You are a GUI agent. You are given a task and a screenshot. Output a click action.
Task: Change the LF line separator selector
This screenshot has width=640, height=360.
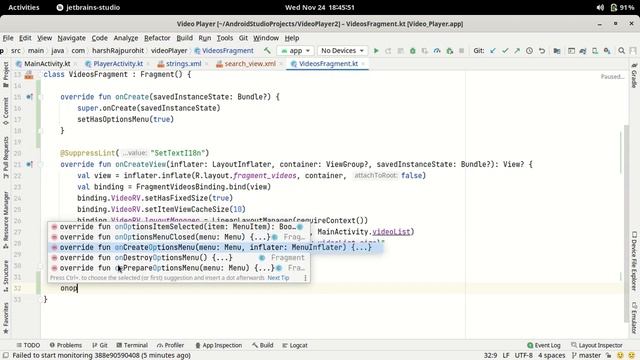(x=506, y=356)
